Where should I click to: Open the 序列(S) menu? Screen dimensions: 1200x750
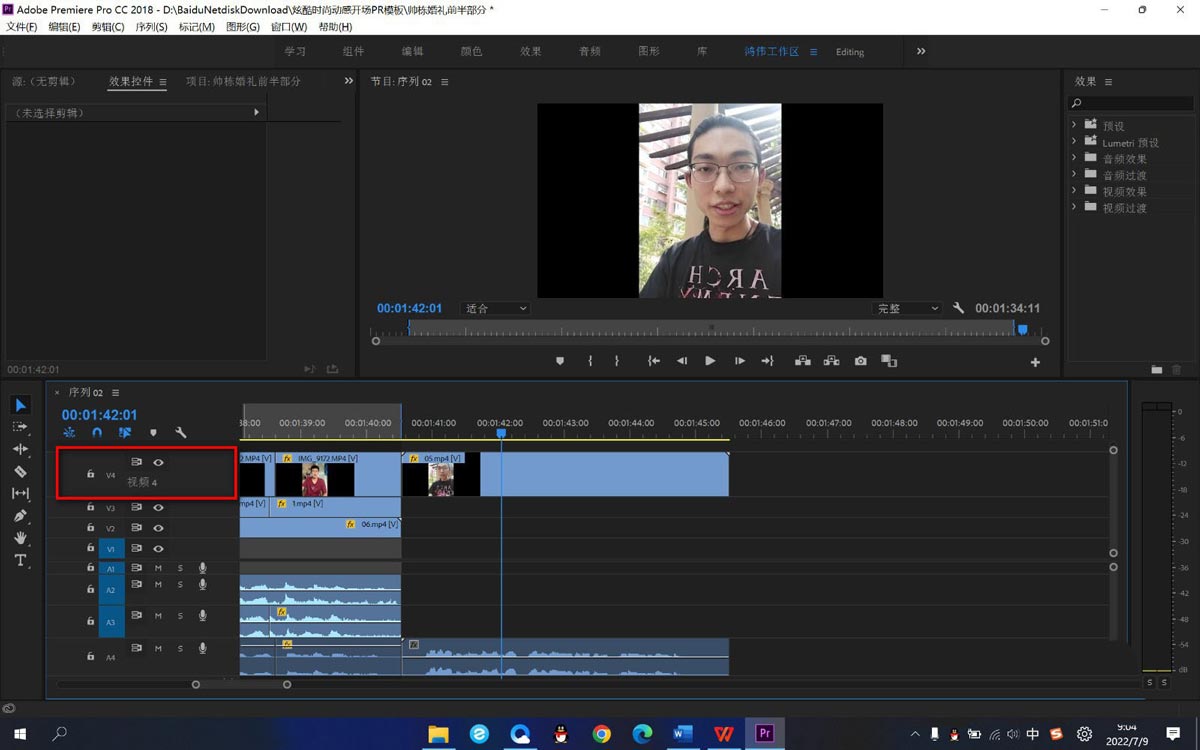(151, 27)
